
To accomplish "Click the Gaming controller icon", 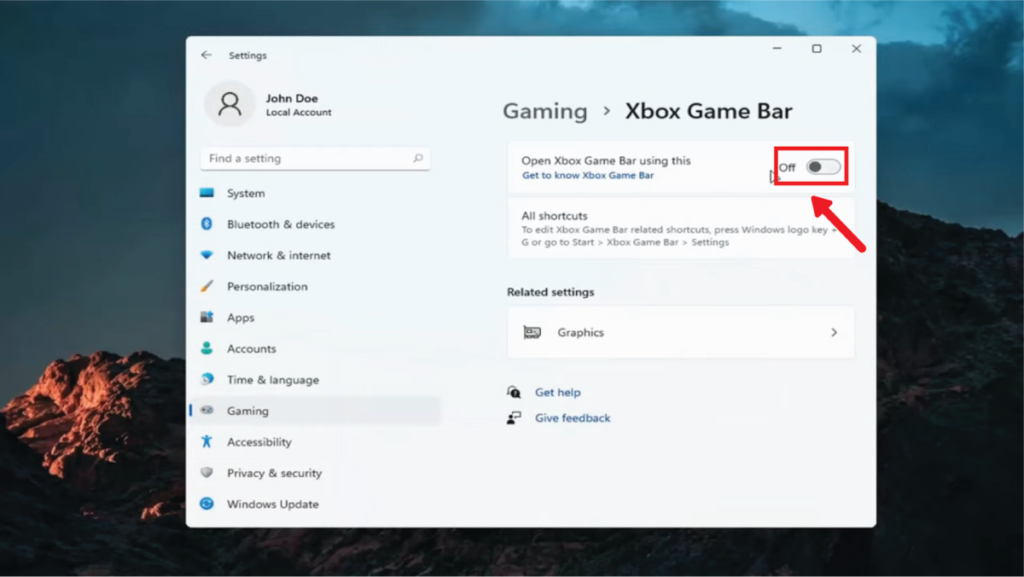I will tap(207, 410).
